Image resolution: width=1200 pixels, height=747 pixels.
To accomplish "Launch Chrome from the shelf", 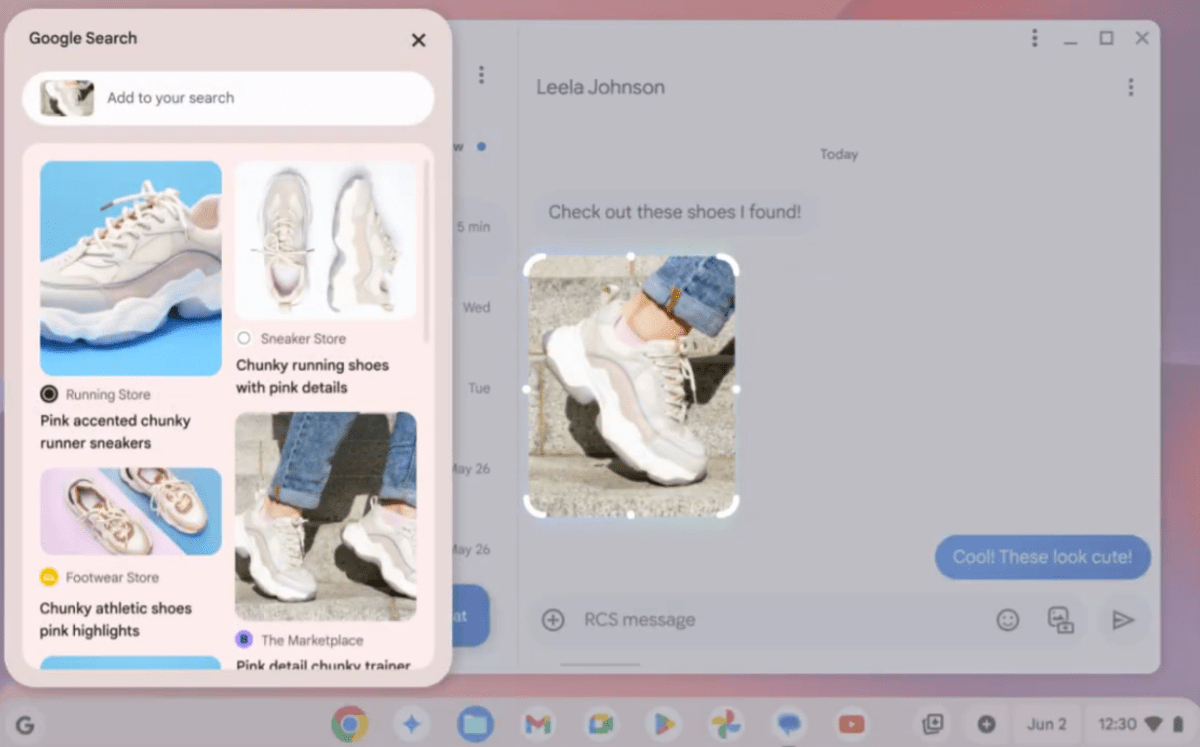I will click(x=350, y=723).
